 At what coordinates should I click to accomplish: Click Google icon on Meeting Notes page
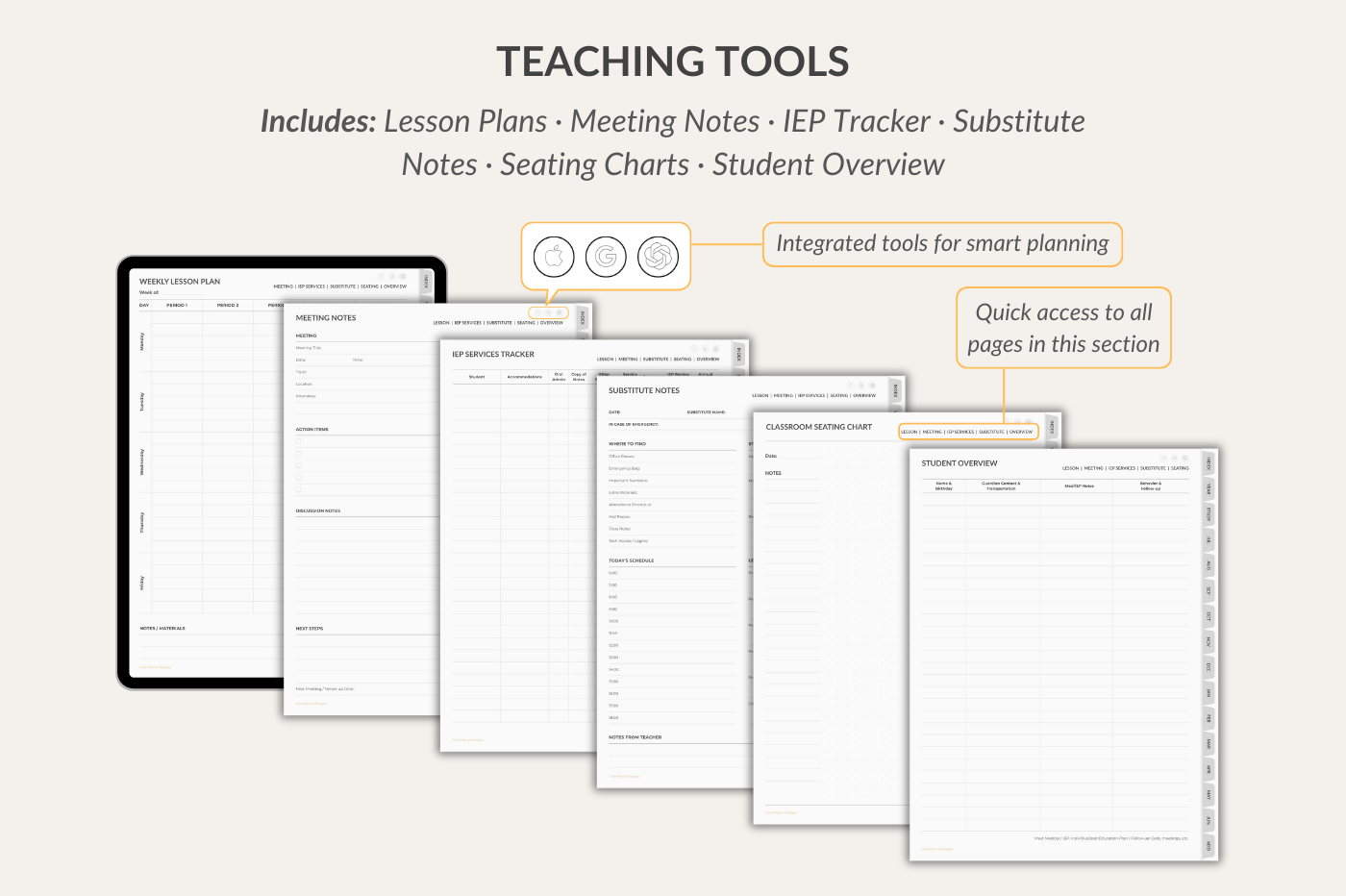(548, 312)
